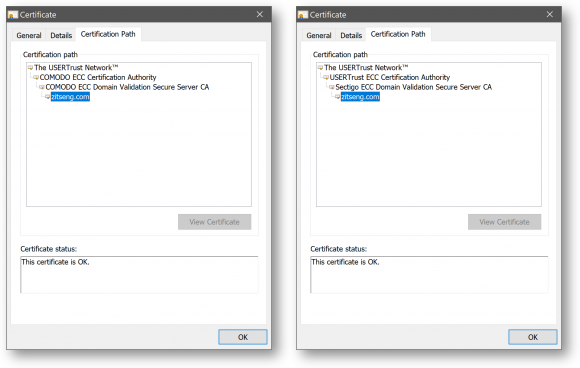
Task: Select COMODO ECC Domain Validation Secure Server CA
Action: tap(127, 87)
